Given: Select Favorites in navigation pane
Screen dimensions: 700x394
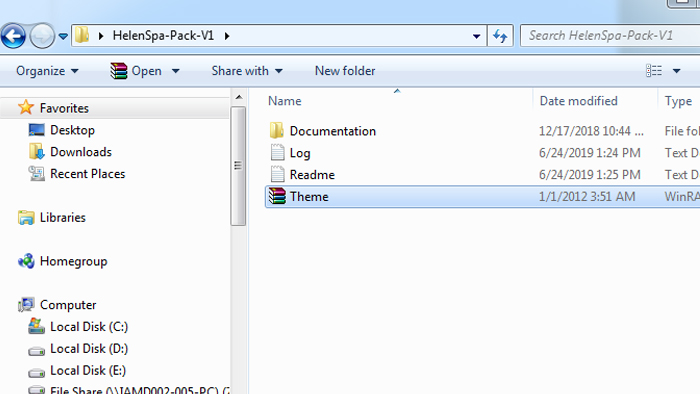Looking at the screenshot, I should (64, 108).
